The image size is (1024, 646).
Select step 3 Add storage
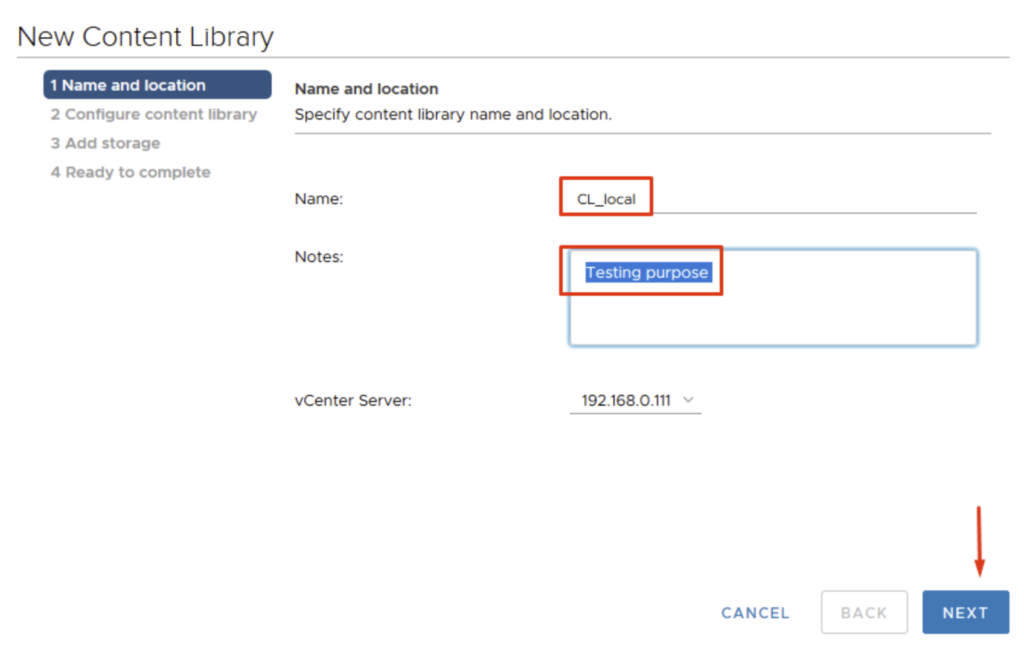tap(106, 143)
